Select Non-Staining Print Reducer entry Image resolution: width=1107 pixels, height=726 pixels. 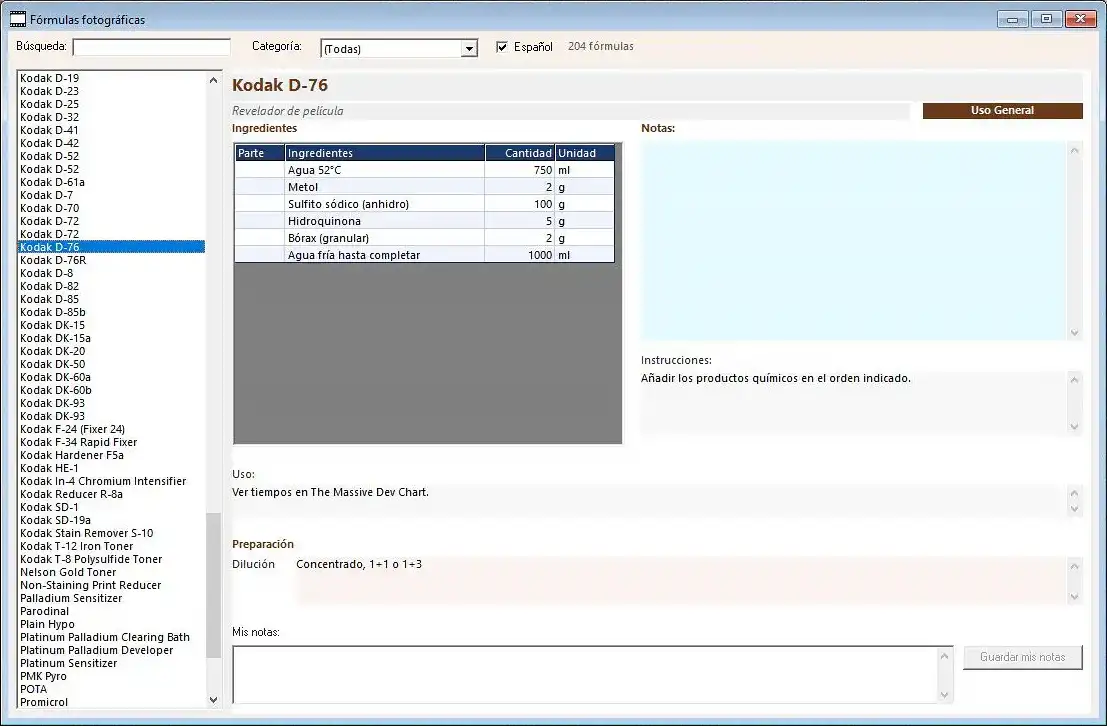pos(111,585)
